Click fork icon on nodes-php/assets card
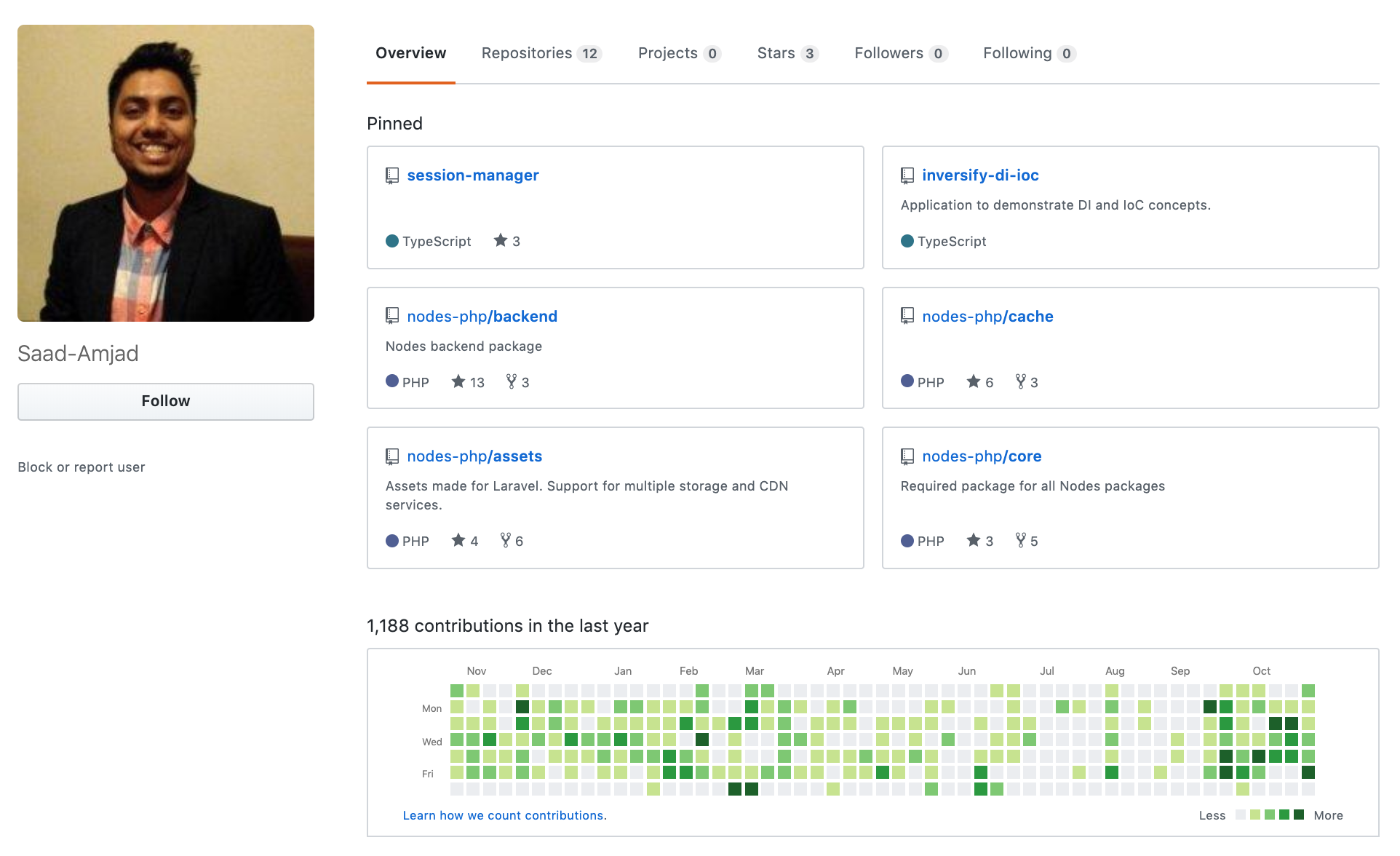The image size is (1400, 856). click(x=506, y=540)
